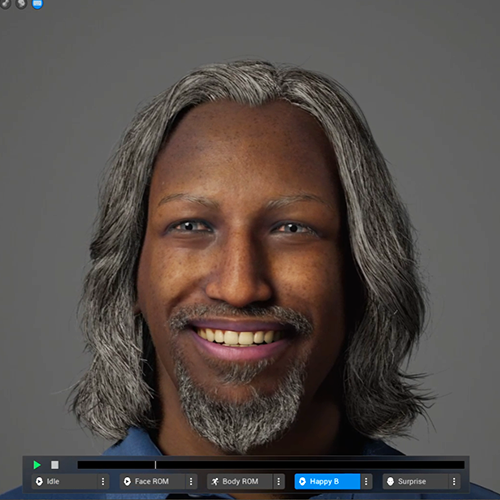Click the second round icon at top left

(21, 4)
